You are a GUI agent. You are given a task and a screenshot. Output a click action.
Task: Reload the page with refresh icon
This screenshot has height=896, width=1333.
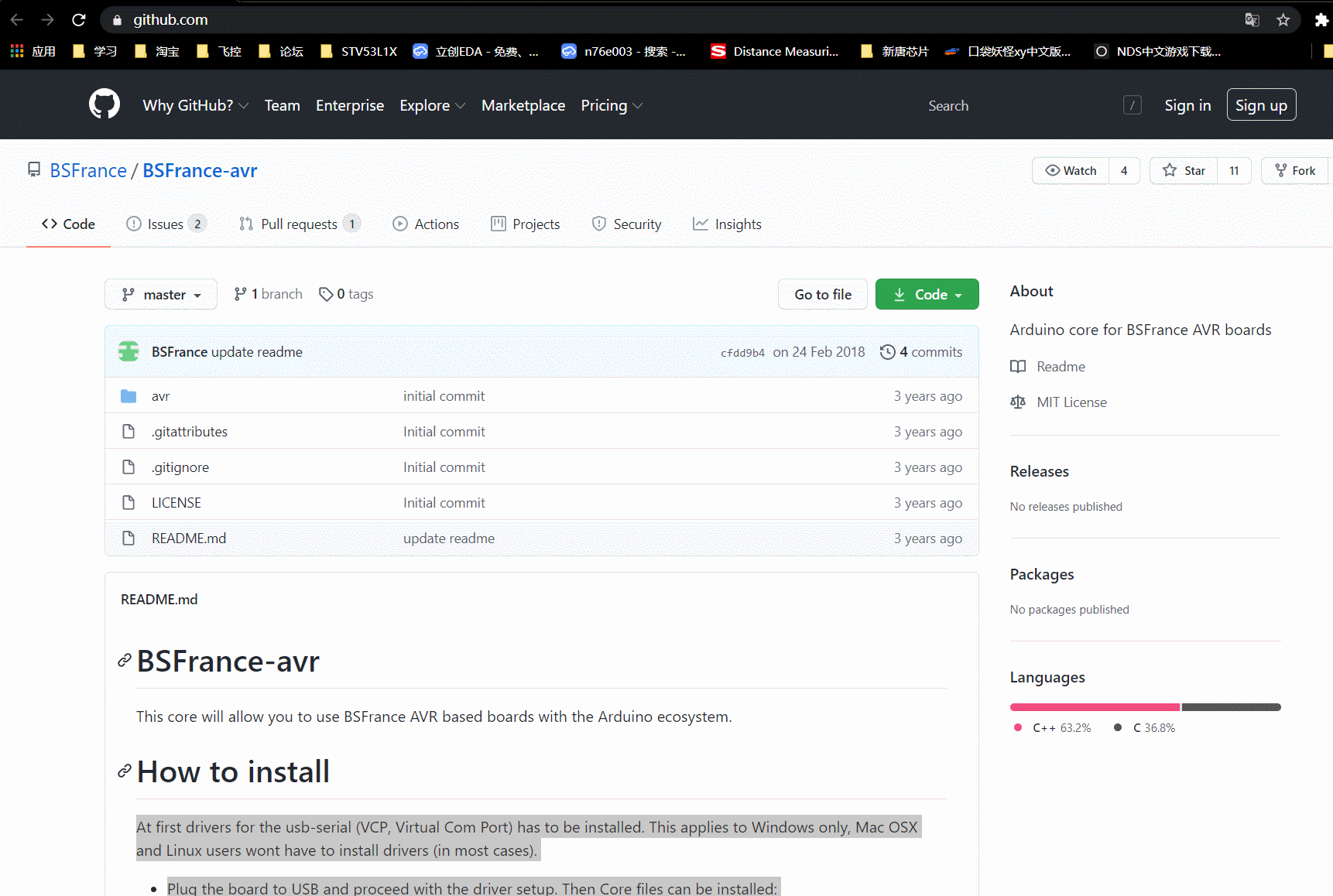coord(79,19)
